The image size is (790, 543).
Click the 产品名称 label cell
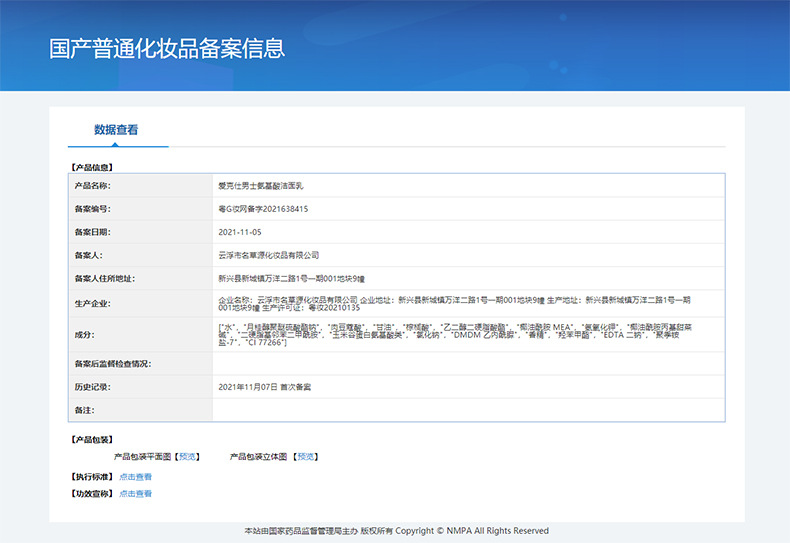point(141,185)
